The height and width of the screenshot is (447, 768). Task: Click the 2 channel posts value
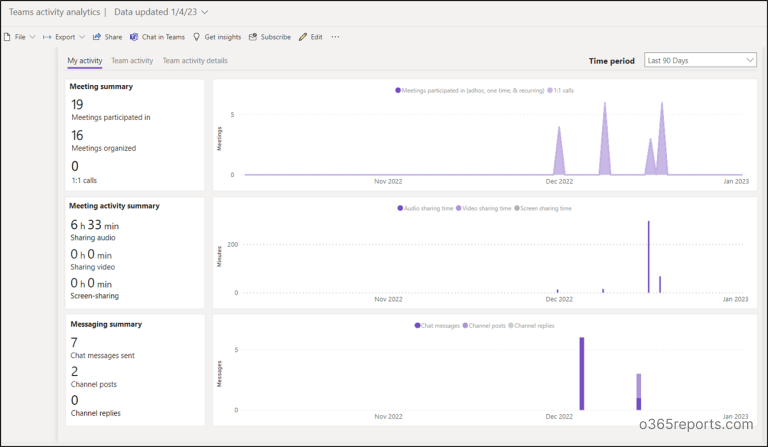pos(74,372)
